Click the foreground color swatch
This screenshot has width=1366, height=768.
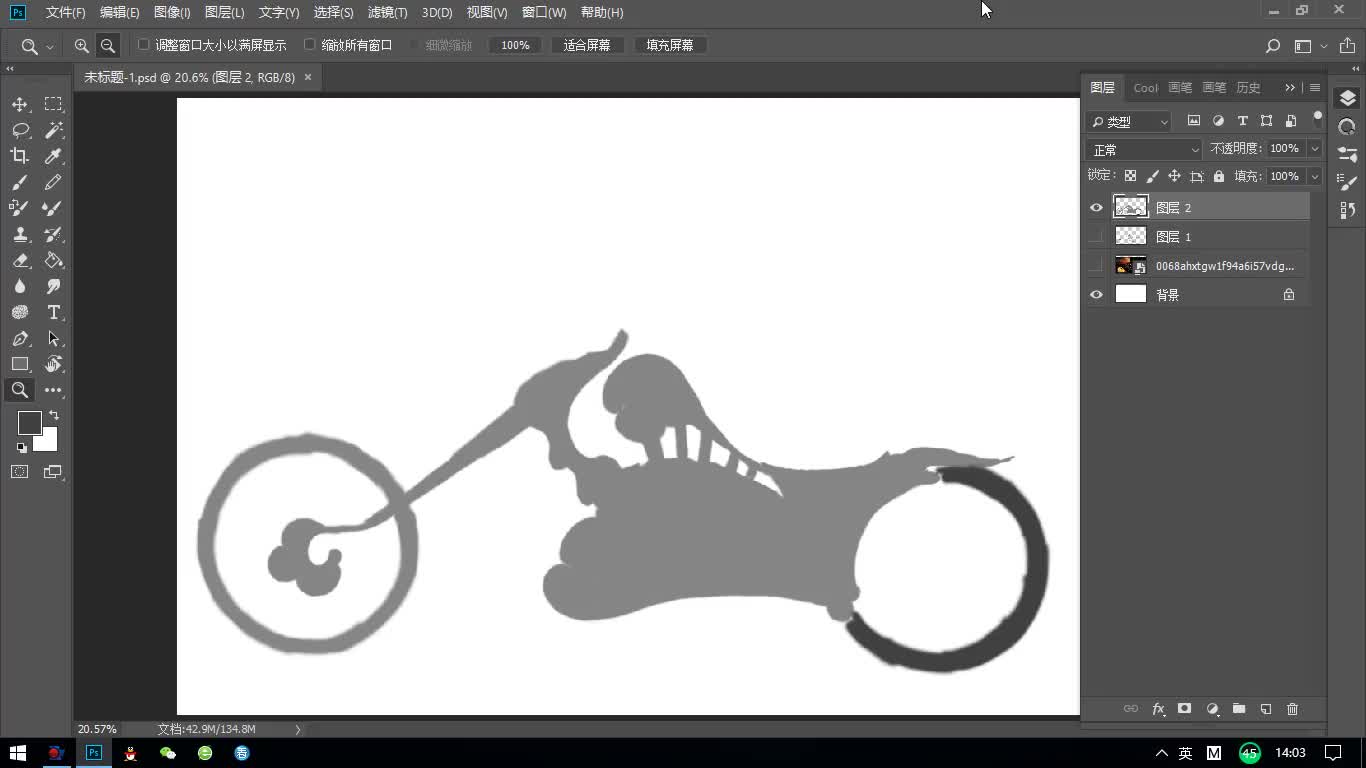(x=30, y=423)
